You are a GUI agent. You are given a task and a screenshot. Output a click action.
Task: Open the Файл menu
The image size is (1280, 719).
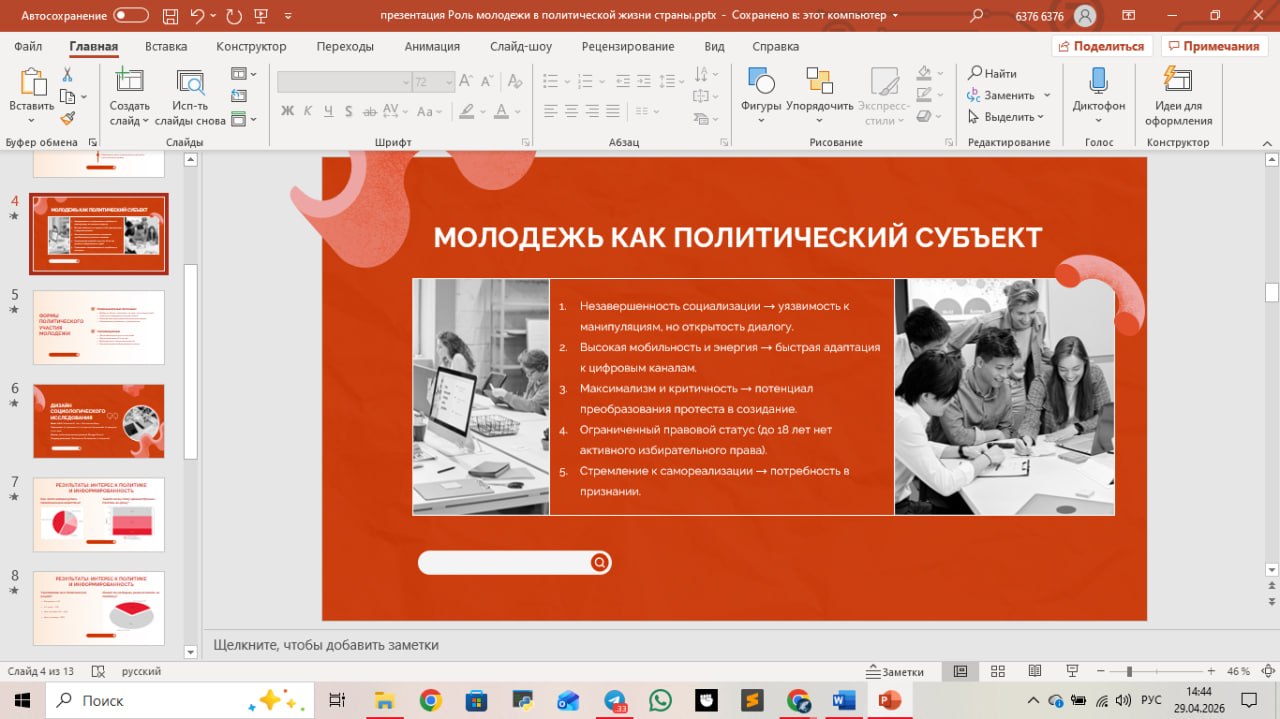pos(28,47)
